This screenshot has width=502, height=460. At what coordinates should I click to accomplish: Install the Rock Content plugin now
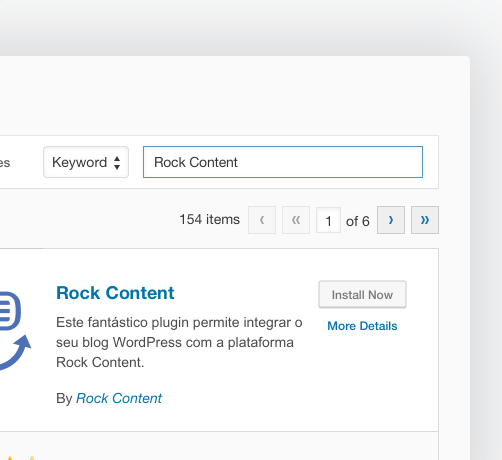tap(362, 295)
